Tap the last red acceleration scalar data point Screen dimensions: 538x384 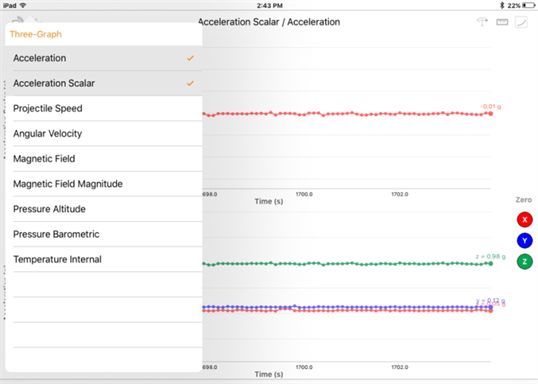(x=491, y=114)
